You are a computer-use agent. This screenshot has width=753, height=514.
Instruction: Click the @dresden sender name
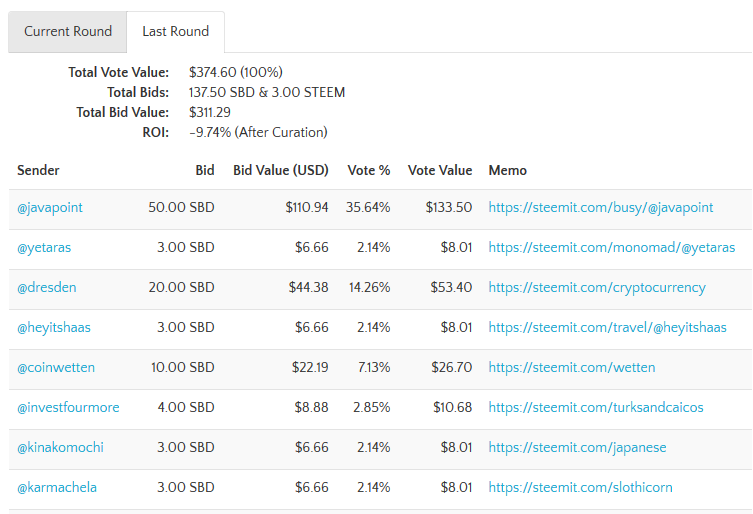tap(47, 288)
